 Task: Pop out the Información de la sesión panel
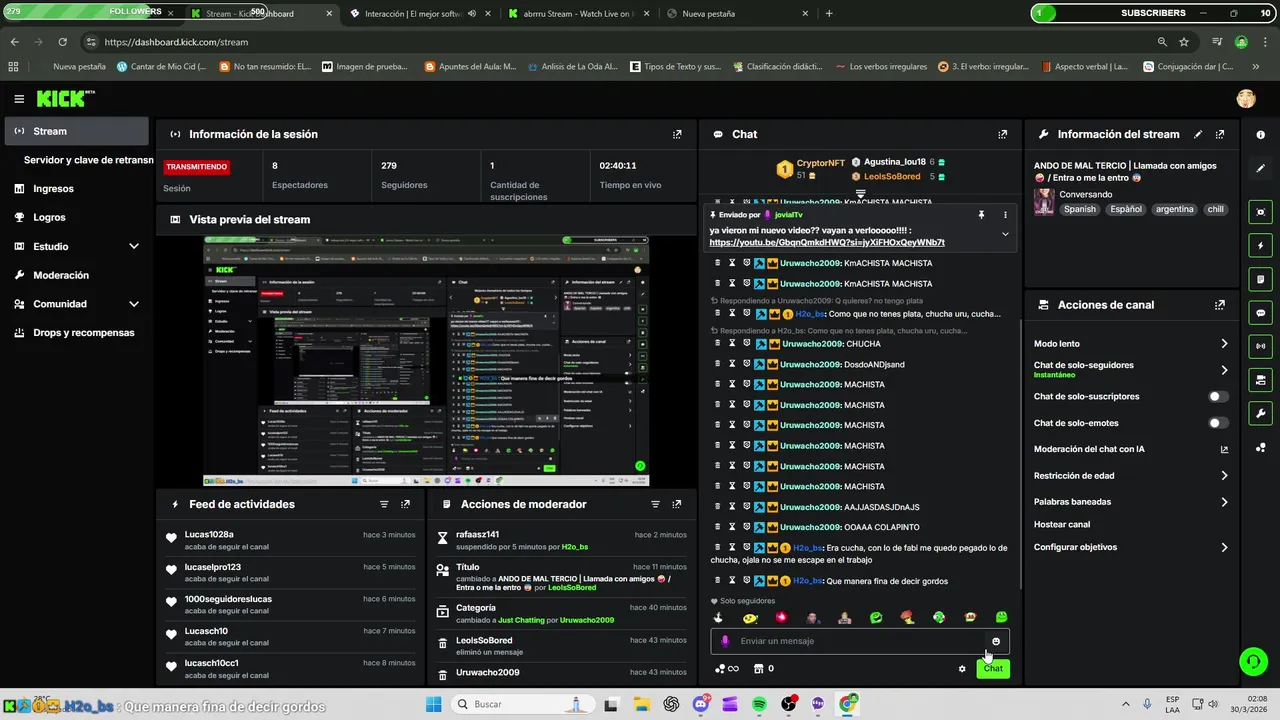677,134
